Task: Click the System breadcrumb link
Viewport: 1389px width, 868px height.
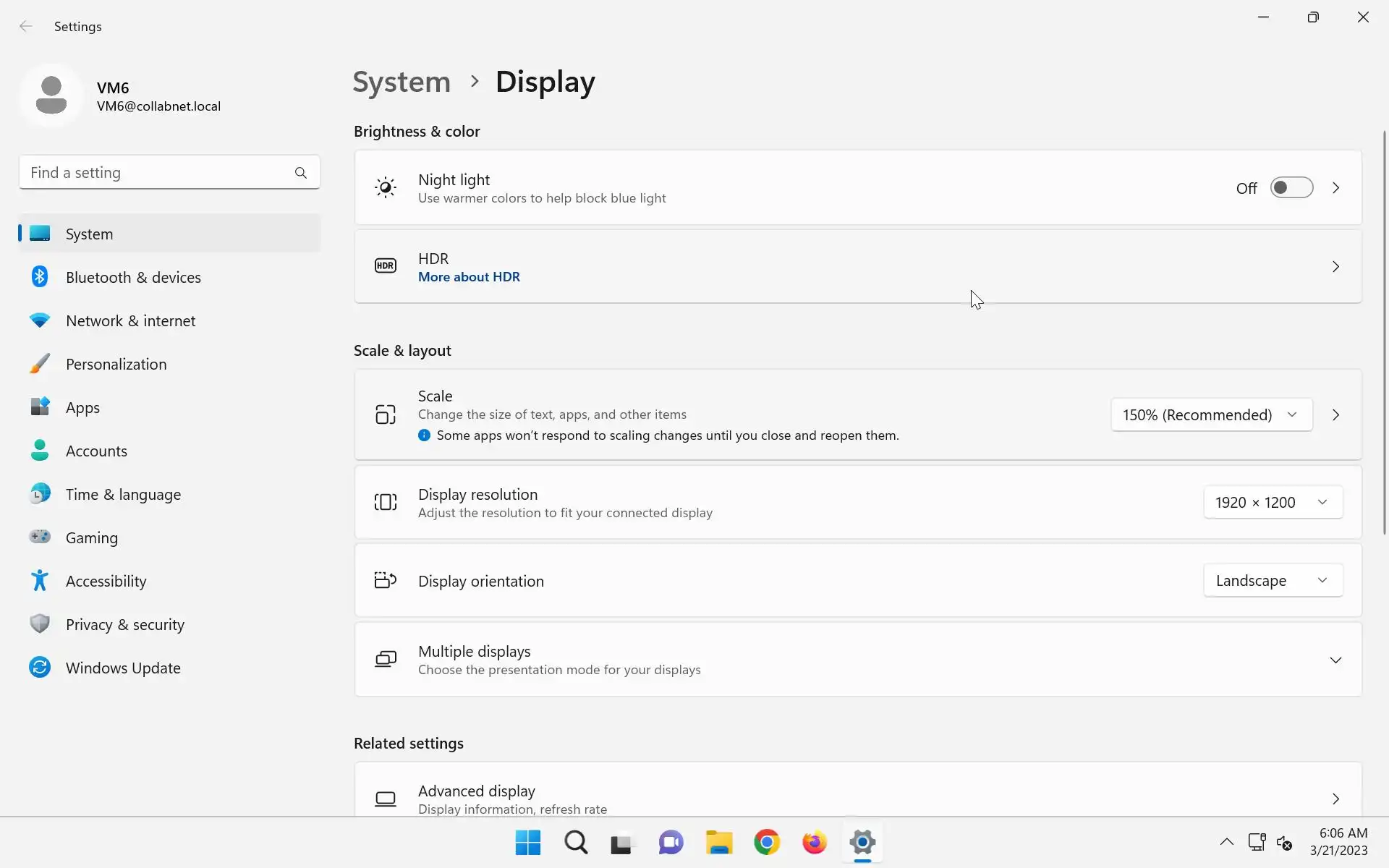Action: pyautogui.click(x=402, y=82)
